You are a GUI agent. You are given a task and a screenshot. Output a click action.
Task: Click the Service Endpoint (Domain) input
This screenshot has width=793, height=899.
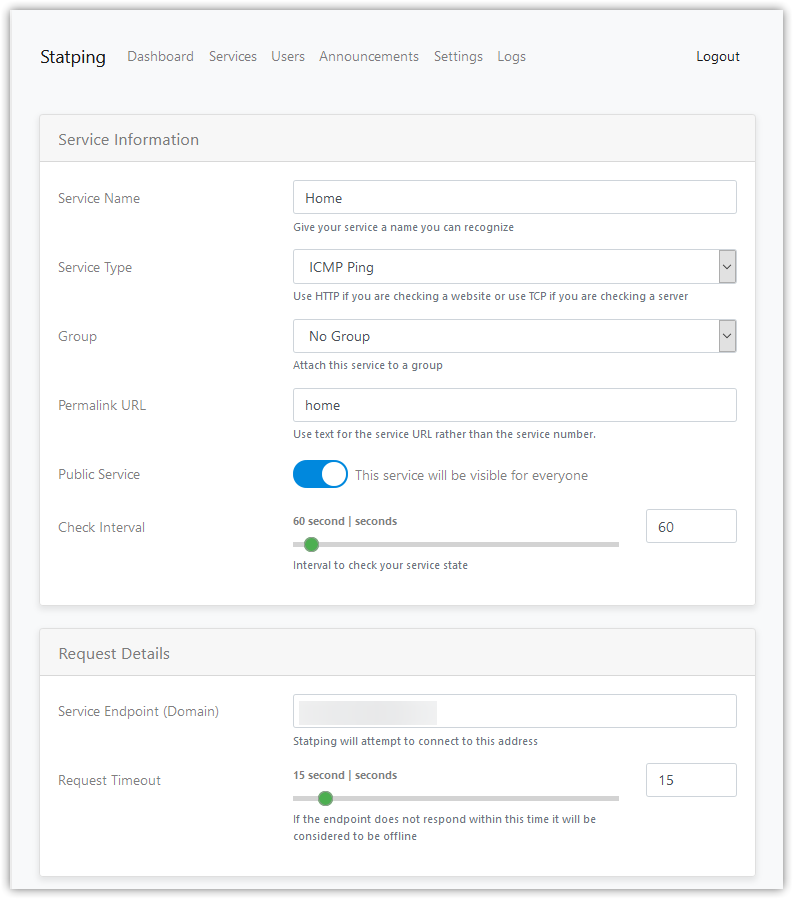tap(514, 711)
